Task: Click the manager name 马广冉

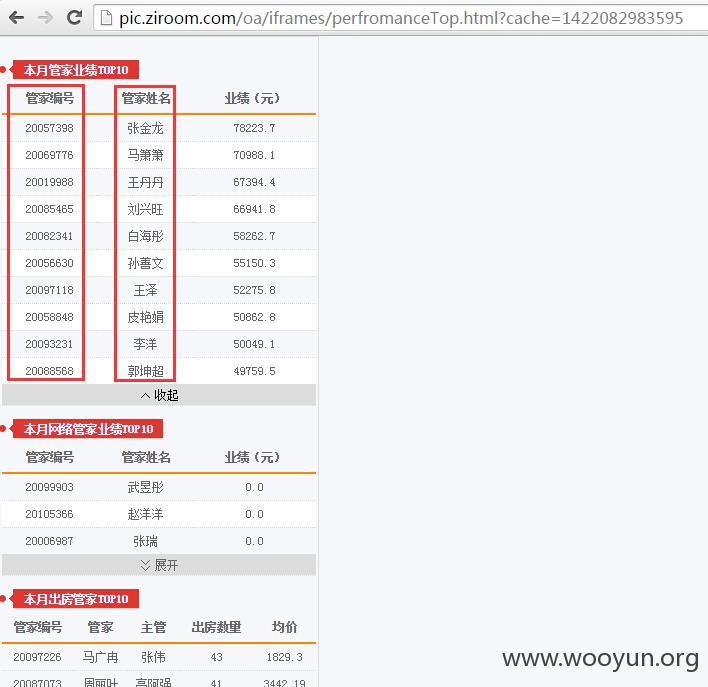Action: pos(100,657)
